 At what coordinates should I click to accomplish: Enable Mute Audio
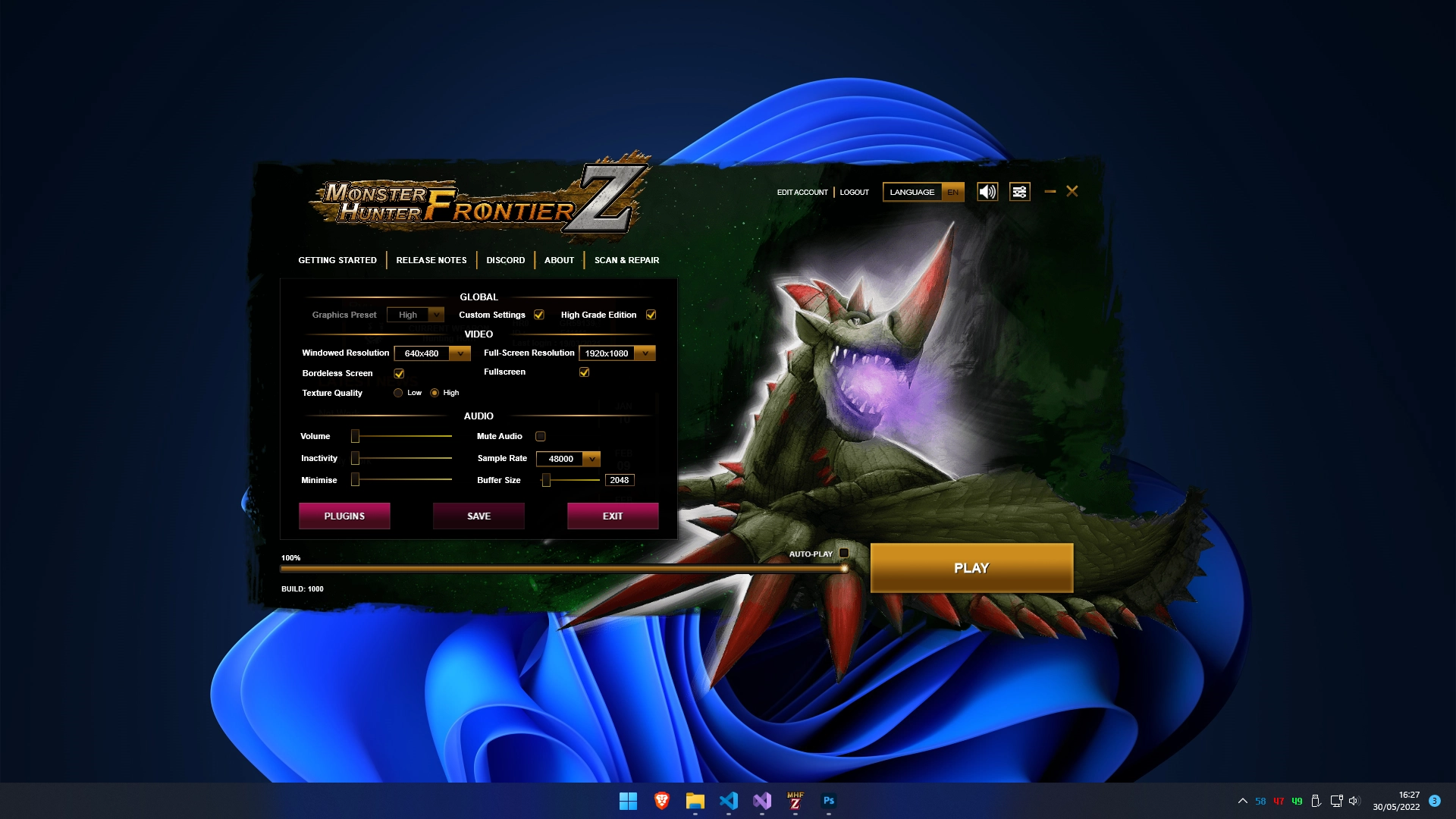pos(541,436)
